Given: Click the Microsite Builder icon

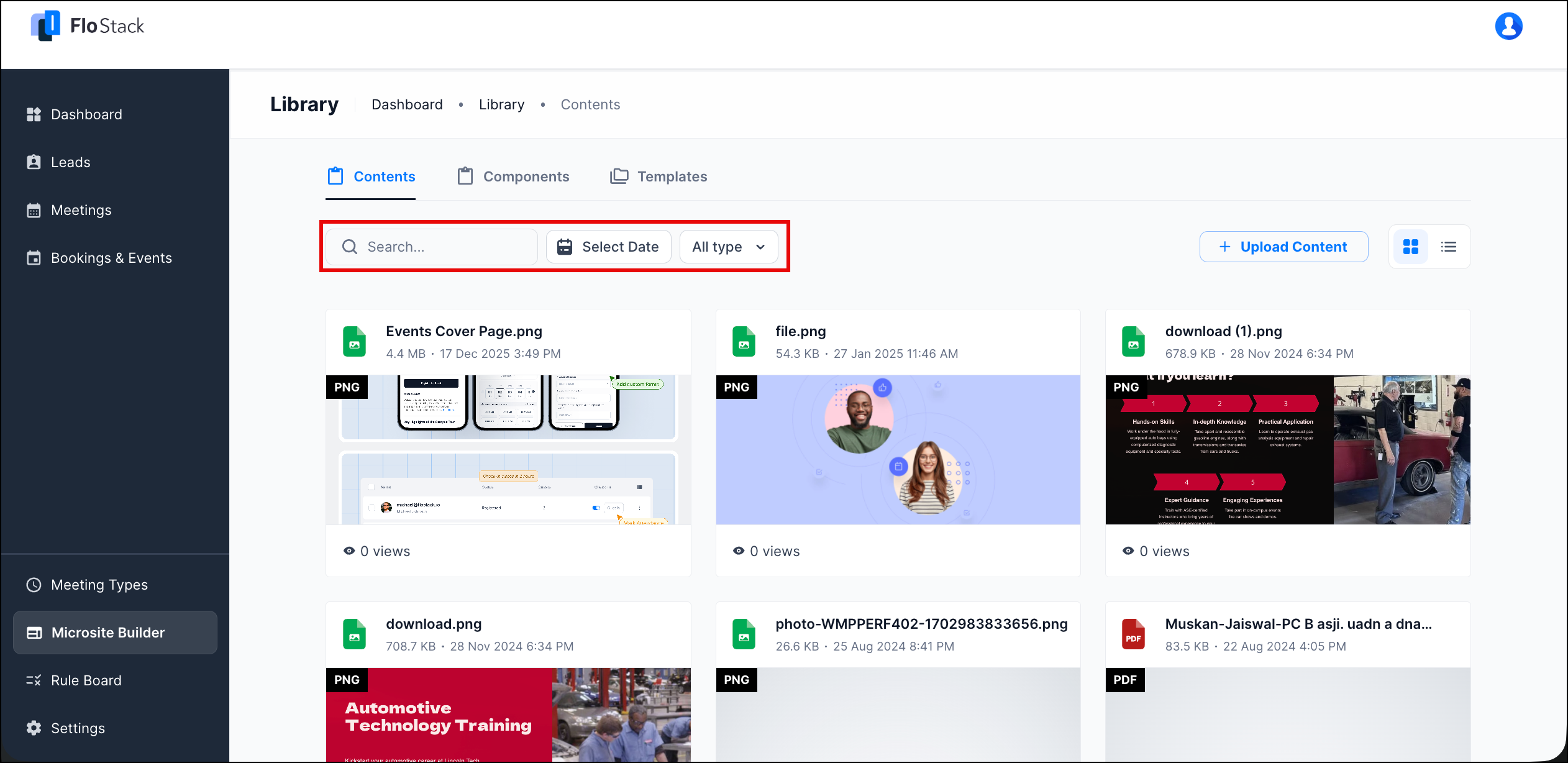Looking at the screenshot, I should (34, 633).
